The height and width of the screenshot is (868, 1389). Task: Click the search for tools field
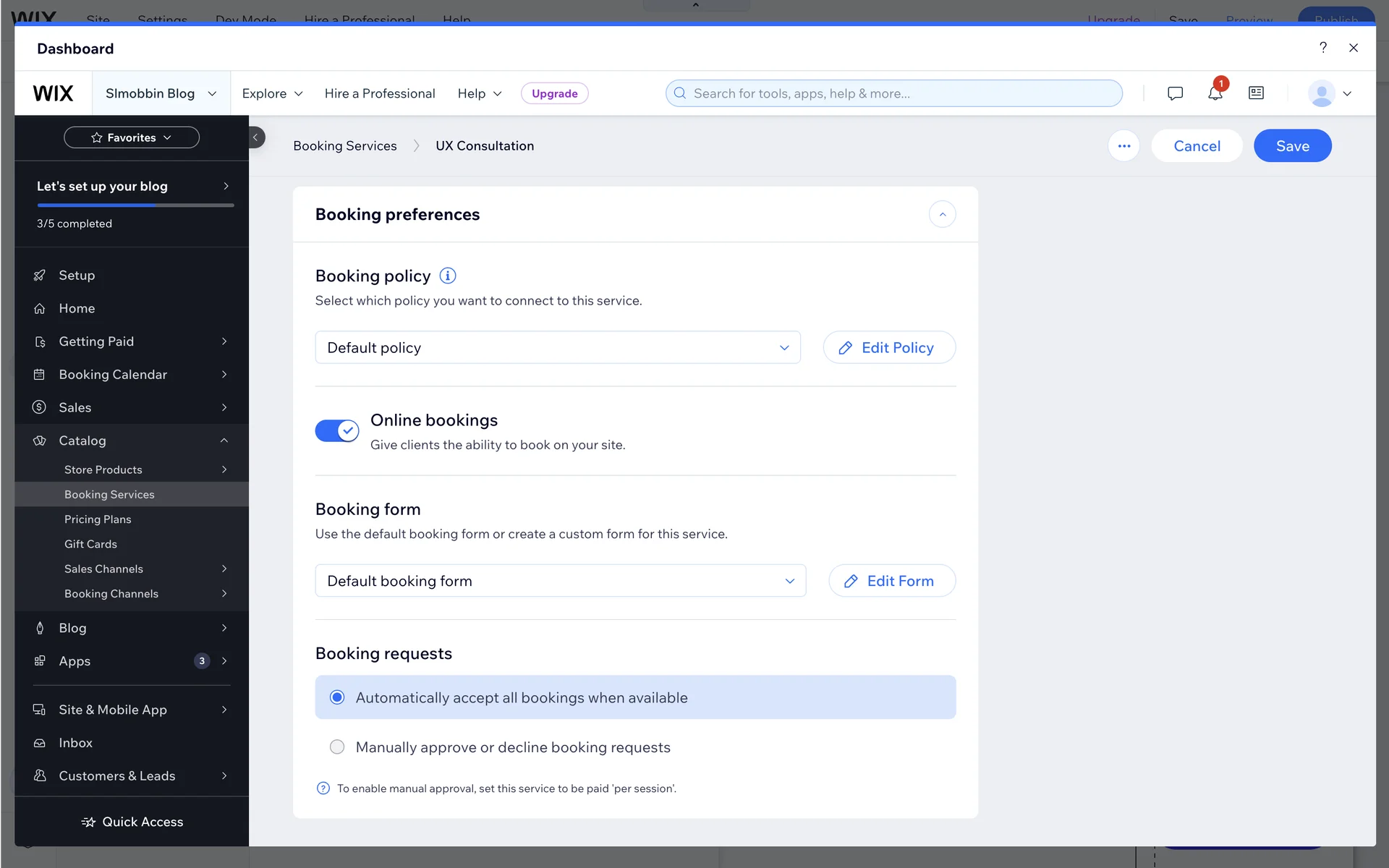[x=893, y=93]
